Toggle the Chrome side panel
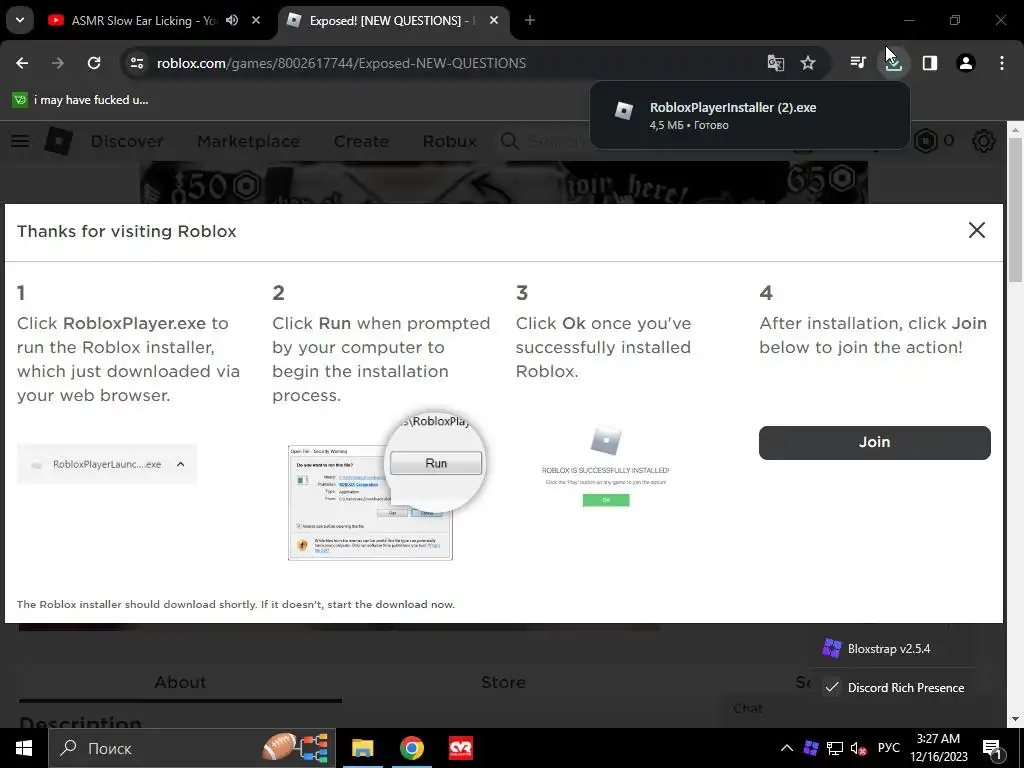 (x=929, y=63)
